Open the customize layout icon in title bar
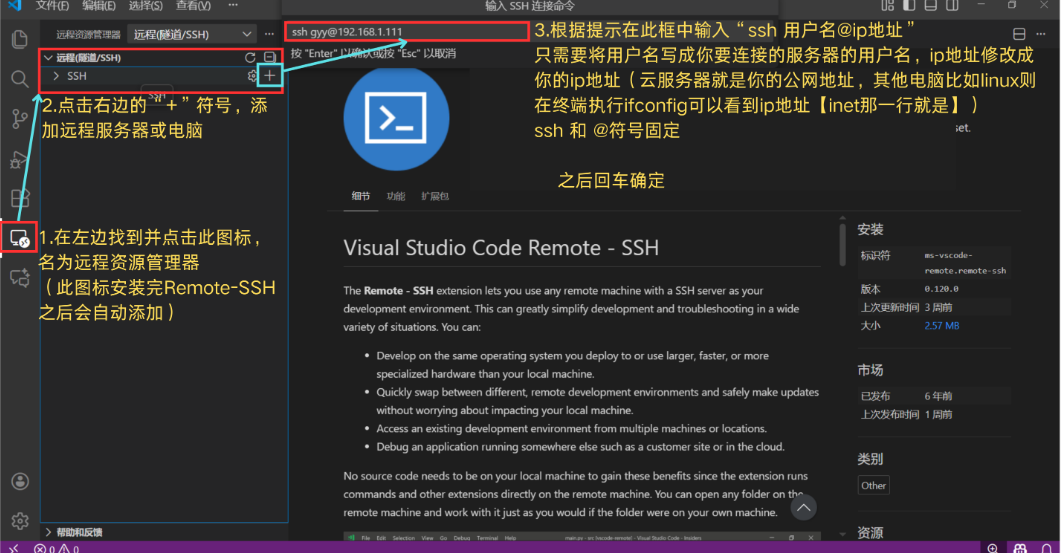Image resolution: width=1061 pixels, height=553 pixels. [888, 5]
